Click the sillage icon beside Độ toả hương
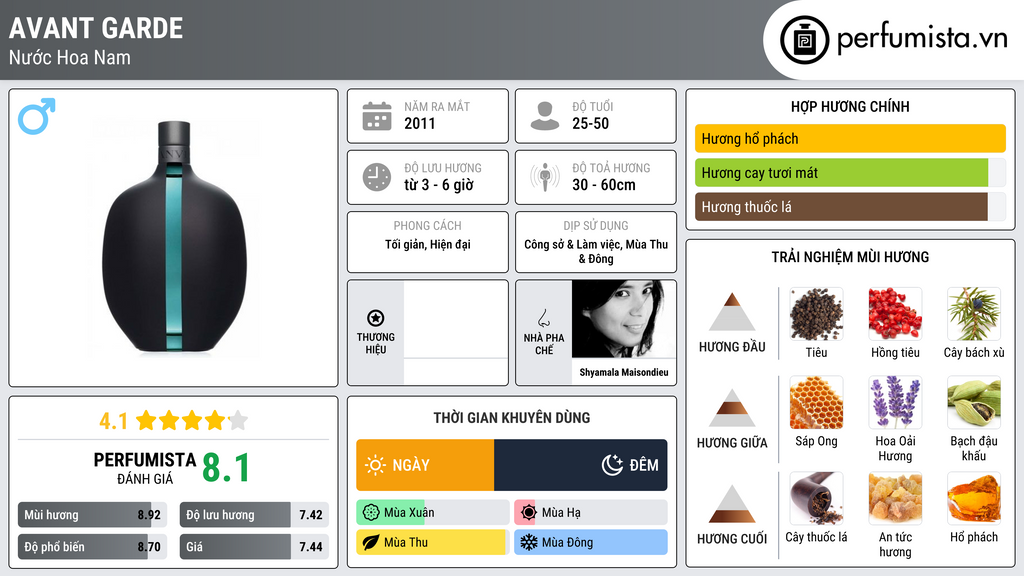This screenshot has width=1024, height=576. tap(545, 177)
